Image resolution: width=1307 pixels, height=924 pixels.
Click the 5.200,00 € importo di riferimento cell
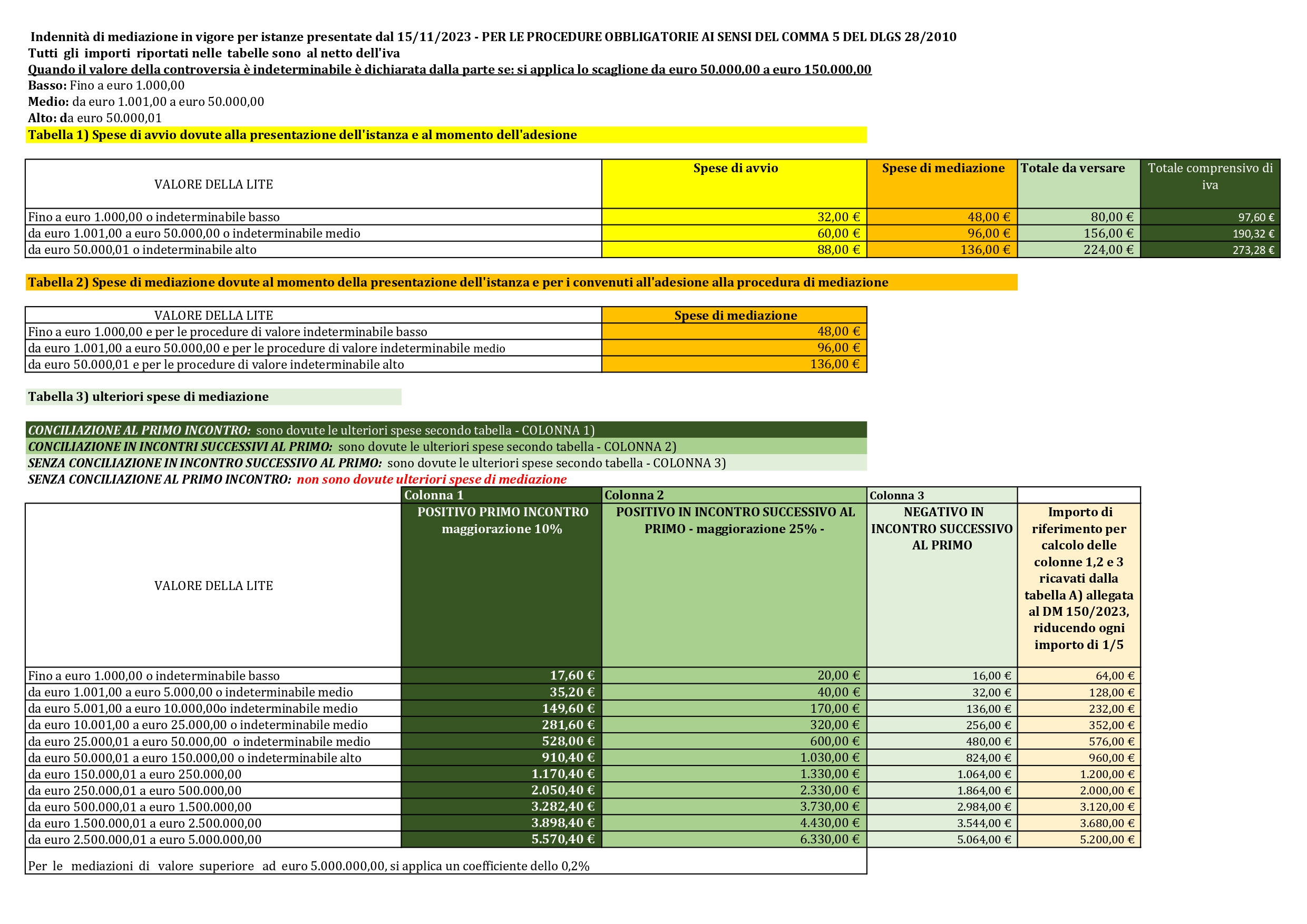(1079, 839)
